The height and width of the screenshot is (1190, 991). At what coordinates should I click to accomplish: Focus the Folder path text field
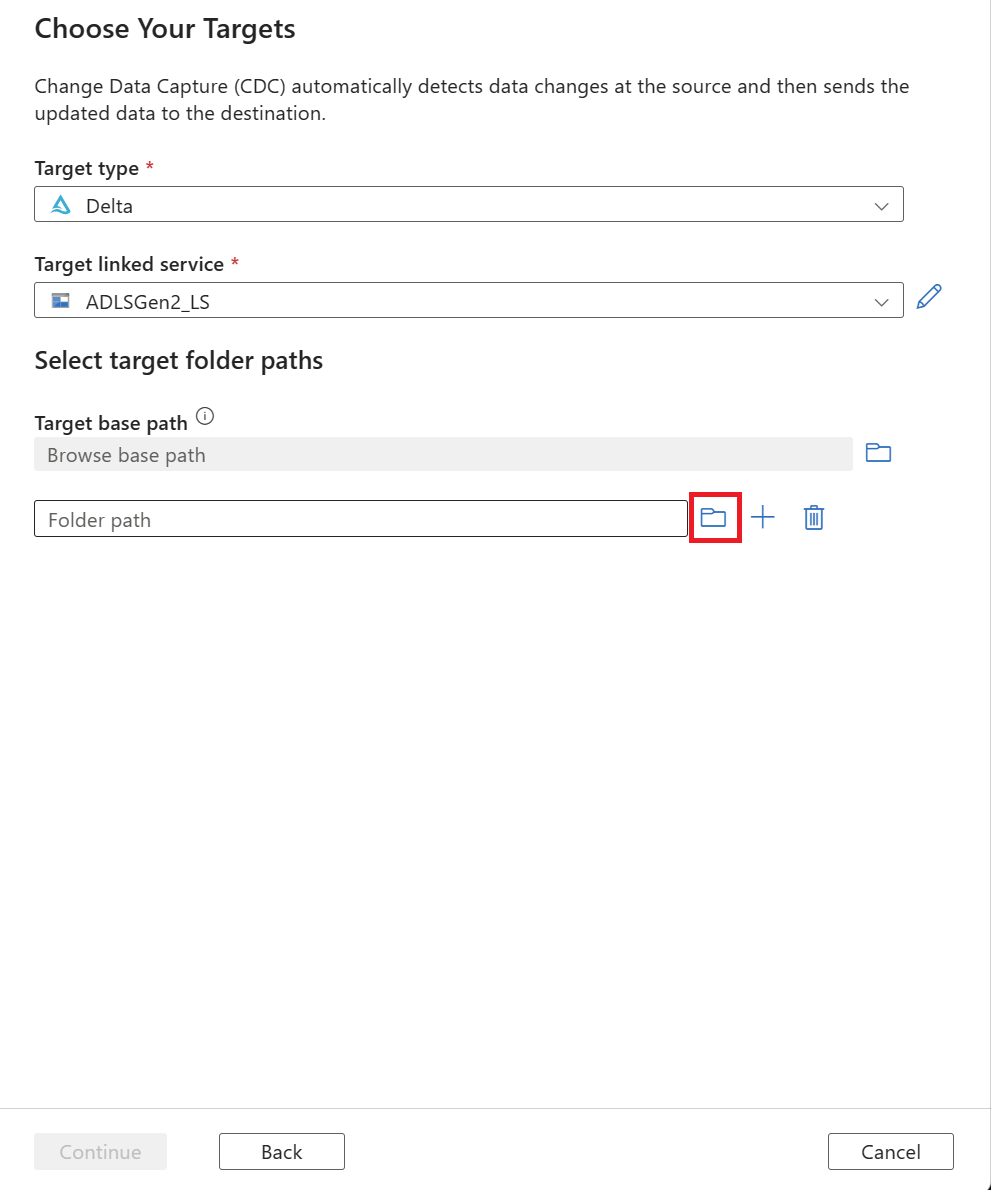(x=360, y=519)
